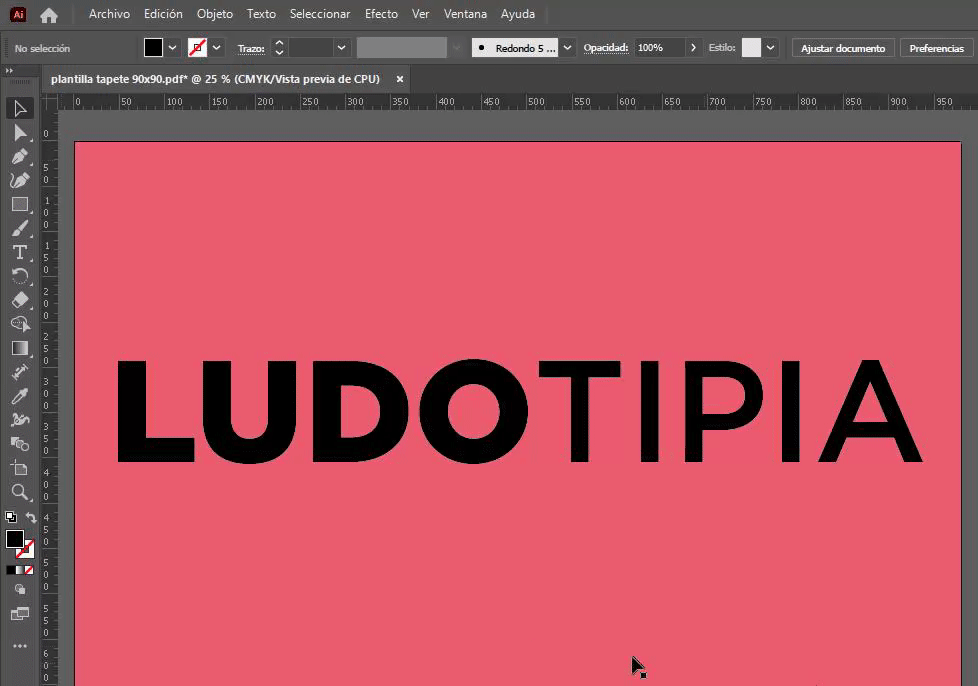The width and height of the screenshot is (978, 686).
Task: Open the stroke weight dropdown
Action: pos(341,48)
